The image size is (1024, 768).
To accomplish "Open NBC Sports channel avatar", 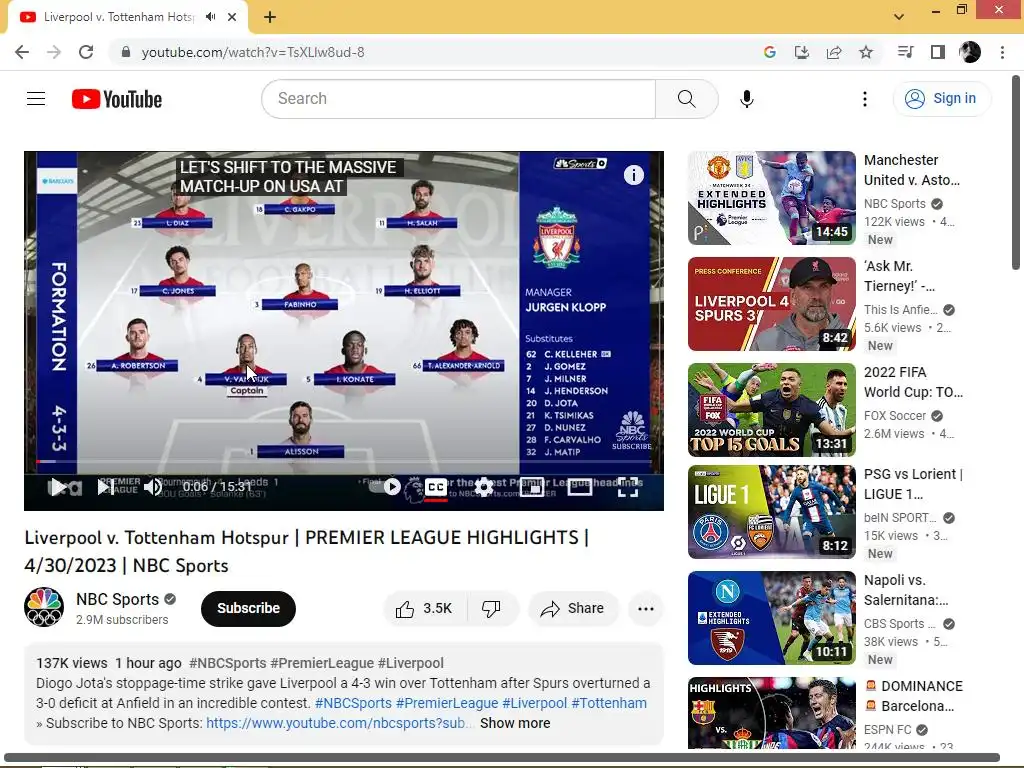I will click(44, 607).
